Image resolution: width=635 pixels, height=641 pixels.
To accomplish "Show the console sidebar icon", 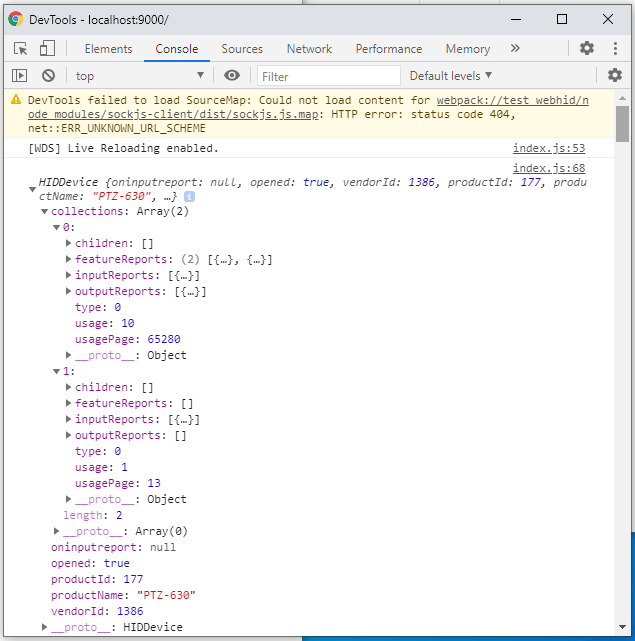I will pyautogui.click(x=19, y=76).
